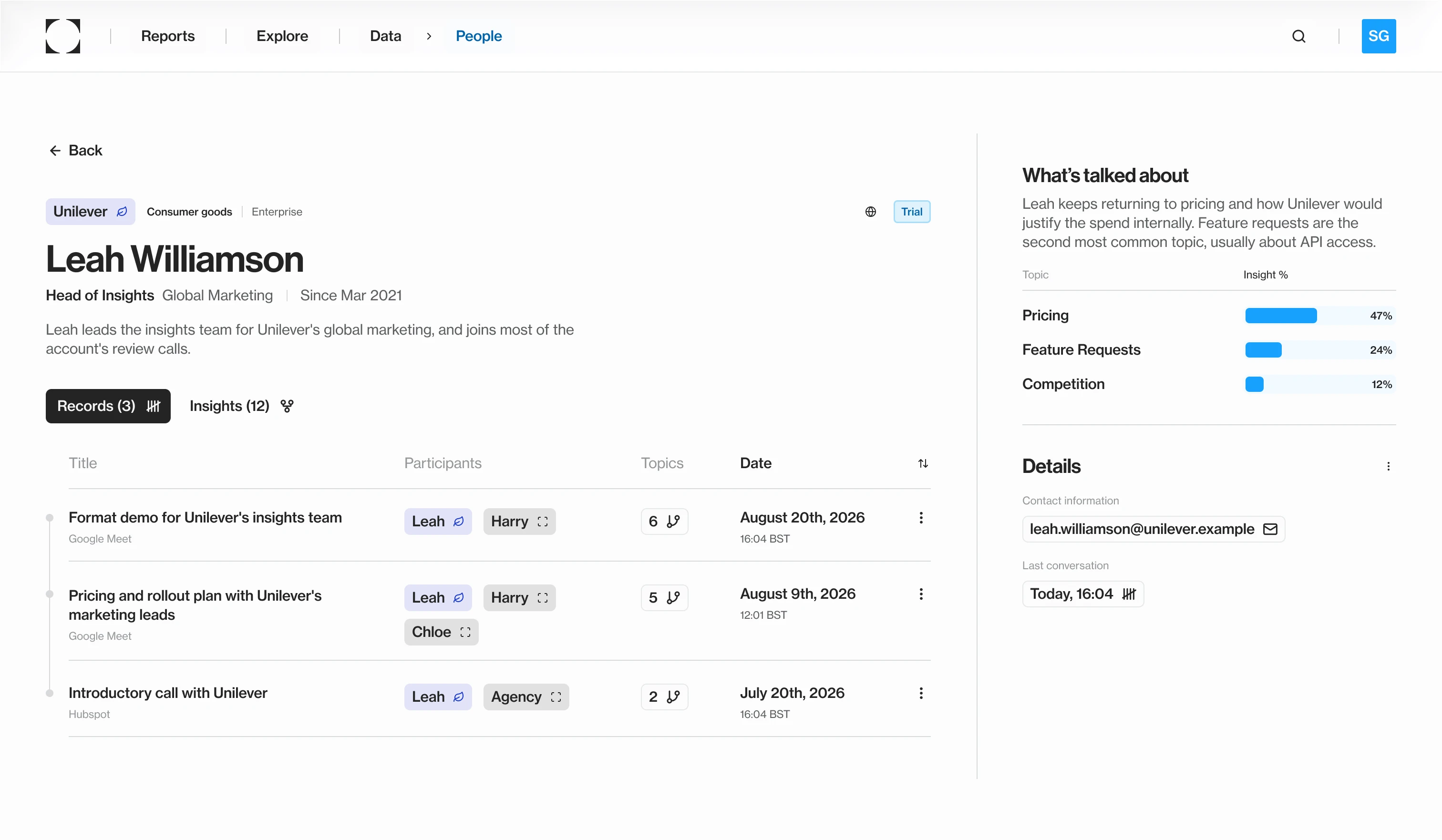Viewport: 1442px width, 840px height.
Task: Open 'Introductory call with Unilever' record
Action: click(x=168, y=694)
